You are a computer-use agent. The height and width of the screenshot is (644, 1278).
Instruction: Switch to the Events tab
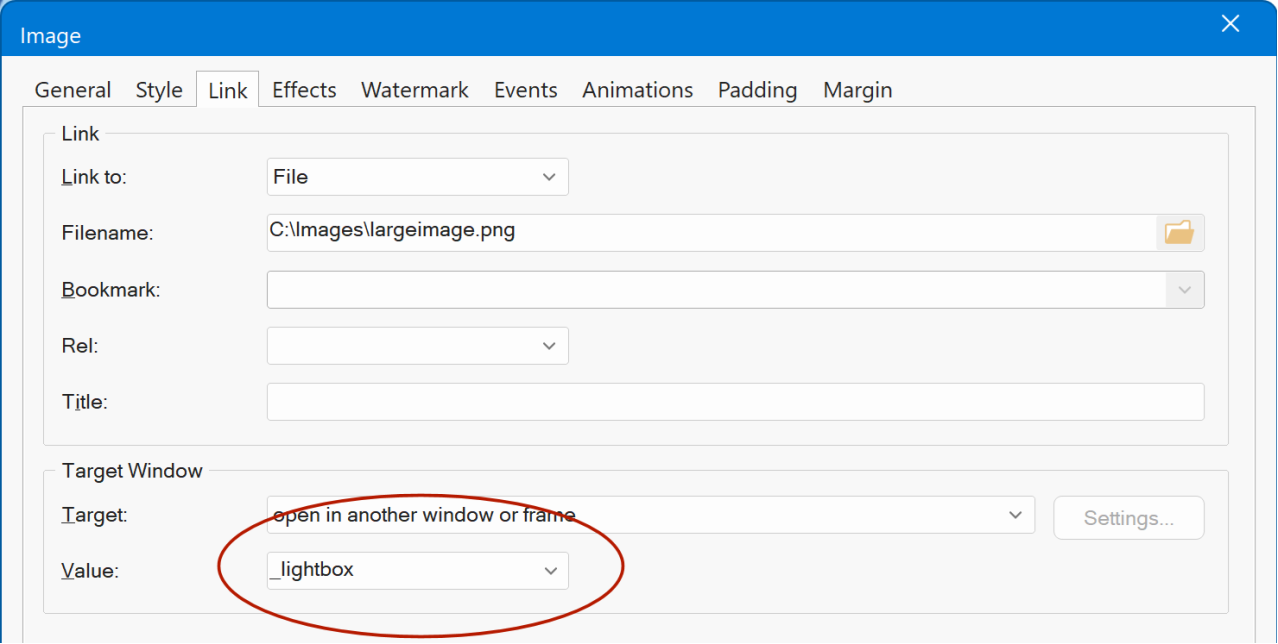click(x=525, y=90)
